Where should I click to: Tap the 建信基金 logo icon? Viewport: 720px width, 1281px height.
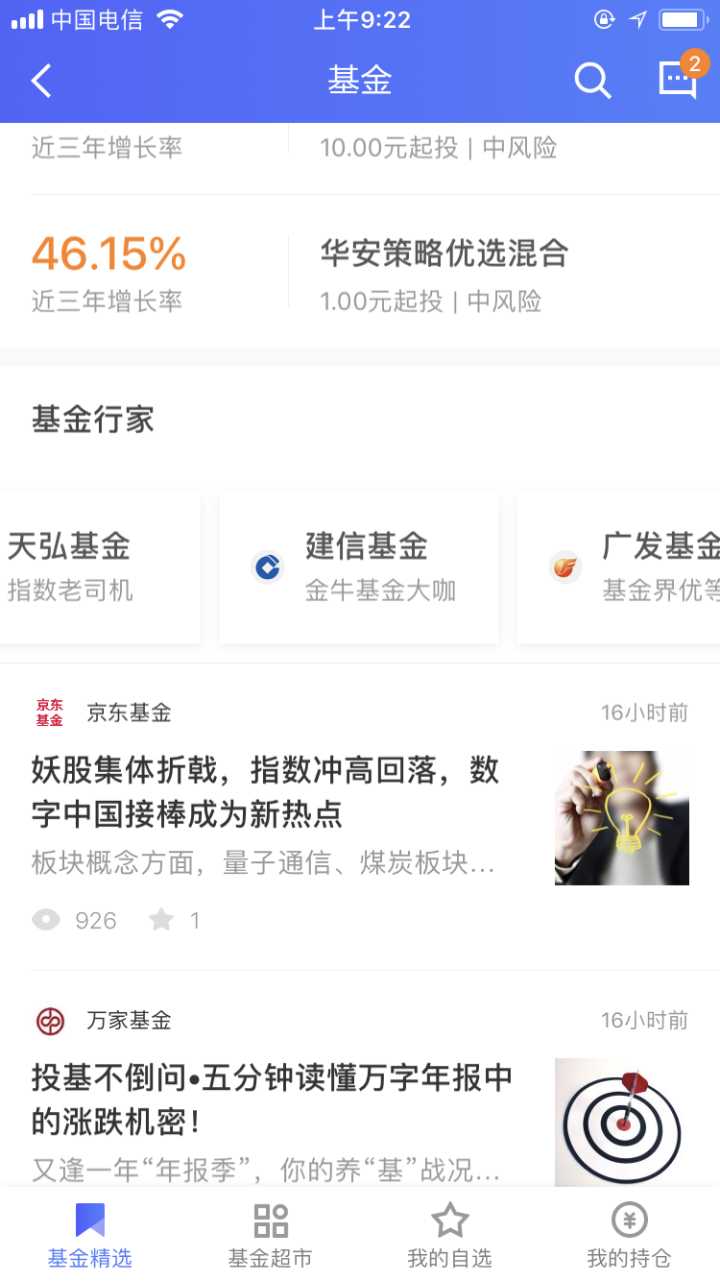tap(267, 568)
